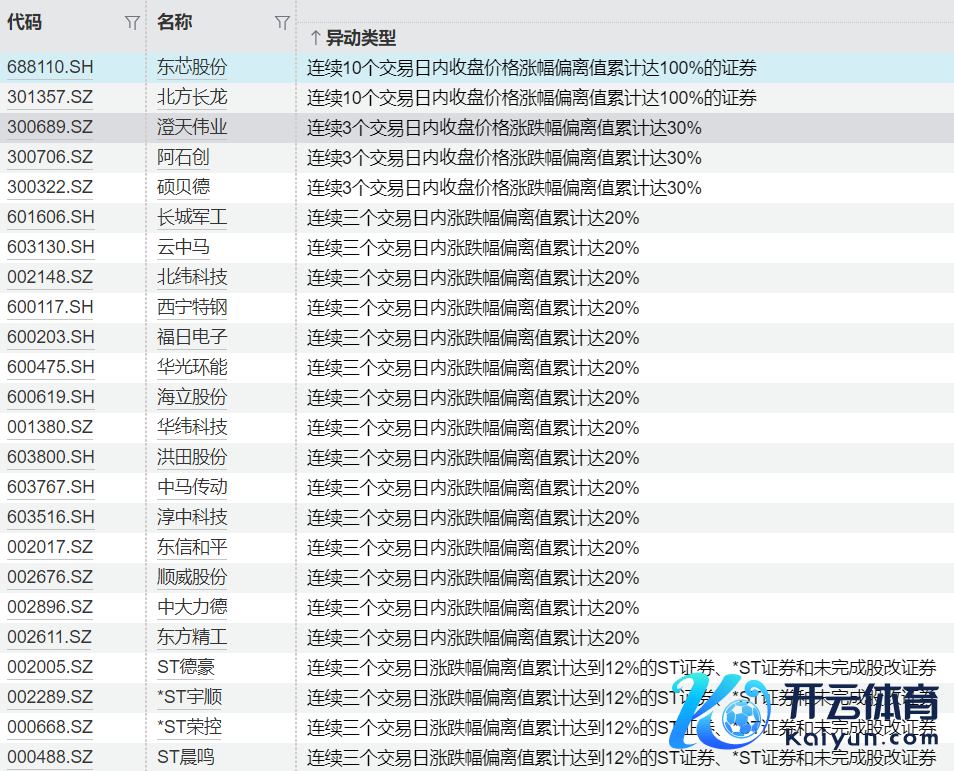Viewport: 954px width, 771px height.
Task: Select the 西宁特钢 name link
Action: [x=192, y=308]
